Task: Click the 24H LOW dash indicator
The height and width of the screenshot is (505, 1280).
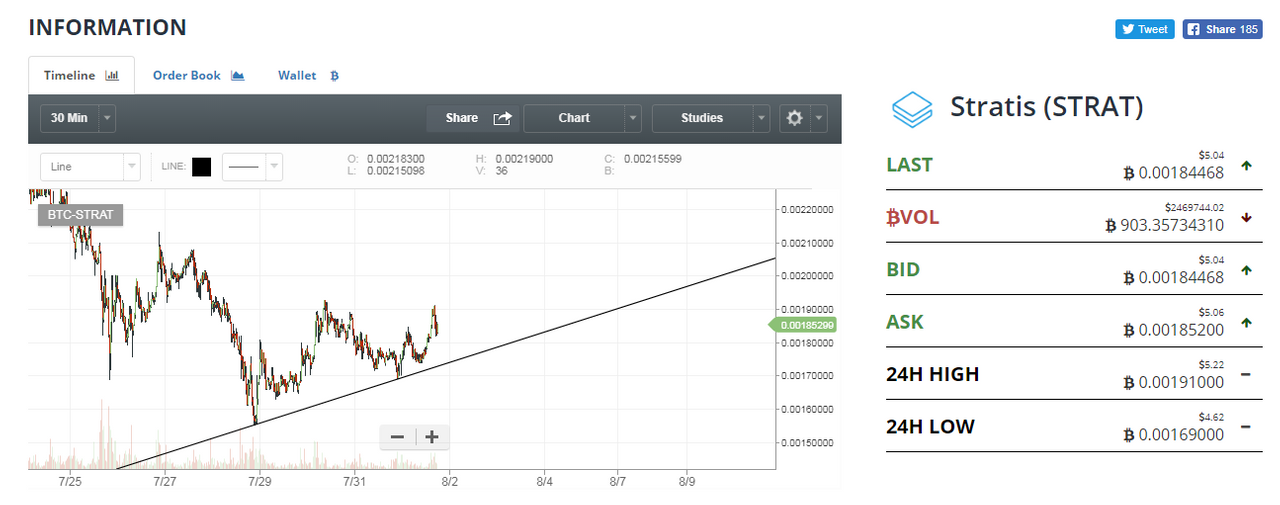Action: [1246, 427]
